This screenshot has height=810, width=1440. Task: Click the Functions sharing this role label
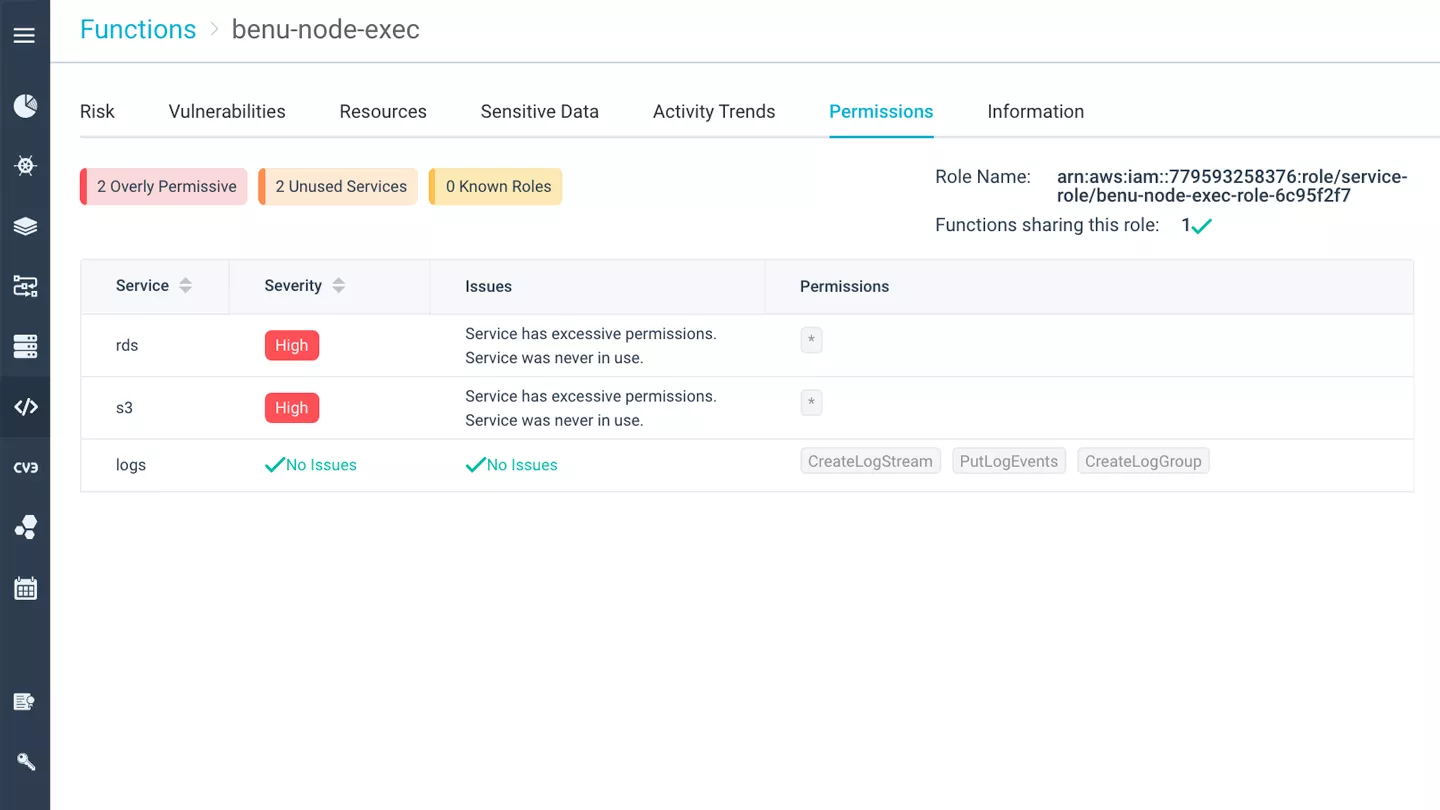[x=1047, y=225]
